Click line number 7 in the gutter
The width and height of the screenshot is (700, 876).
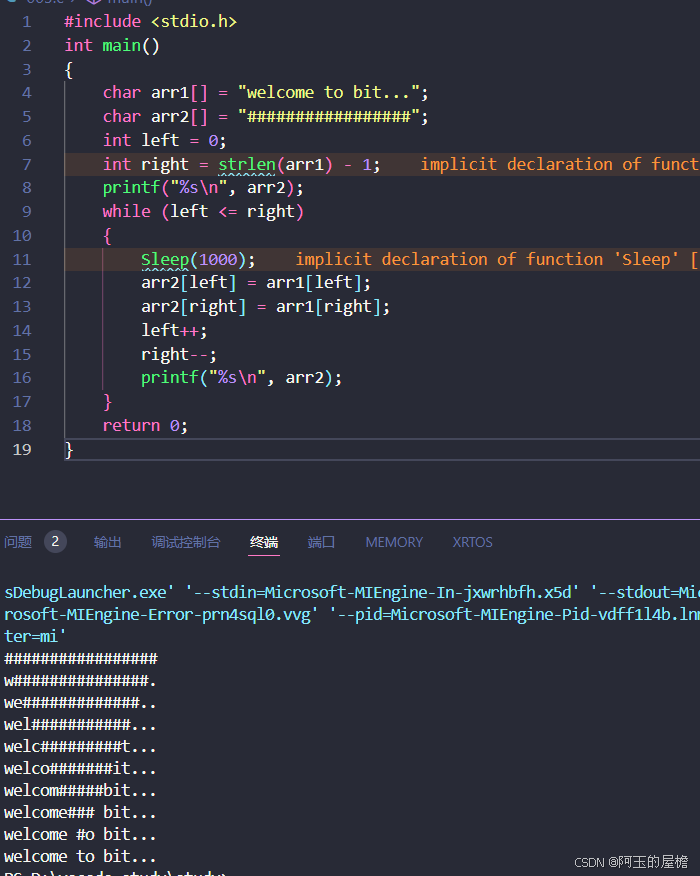(26, 164)
